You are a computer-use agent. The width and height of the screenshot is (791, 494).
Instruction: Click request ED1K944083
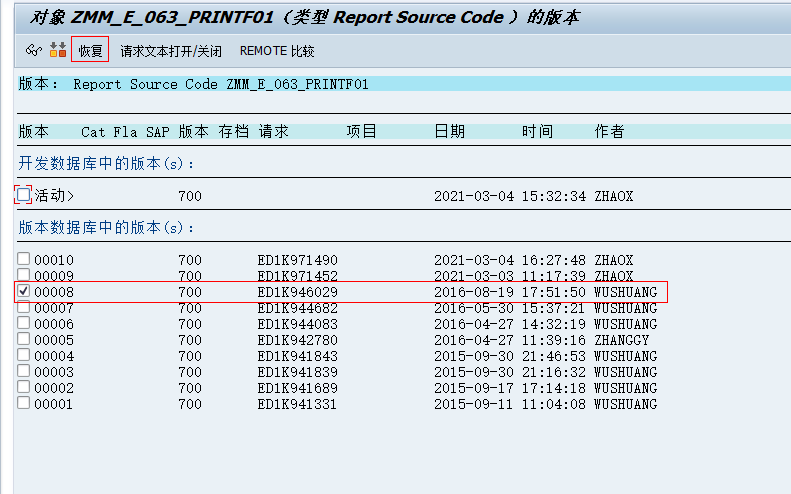[x=297, y=324]
